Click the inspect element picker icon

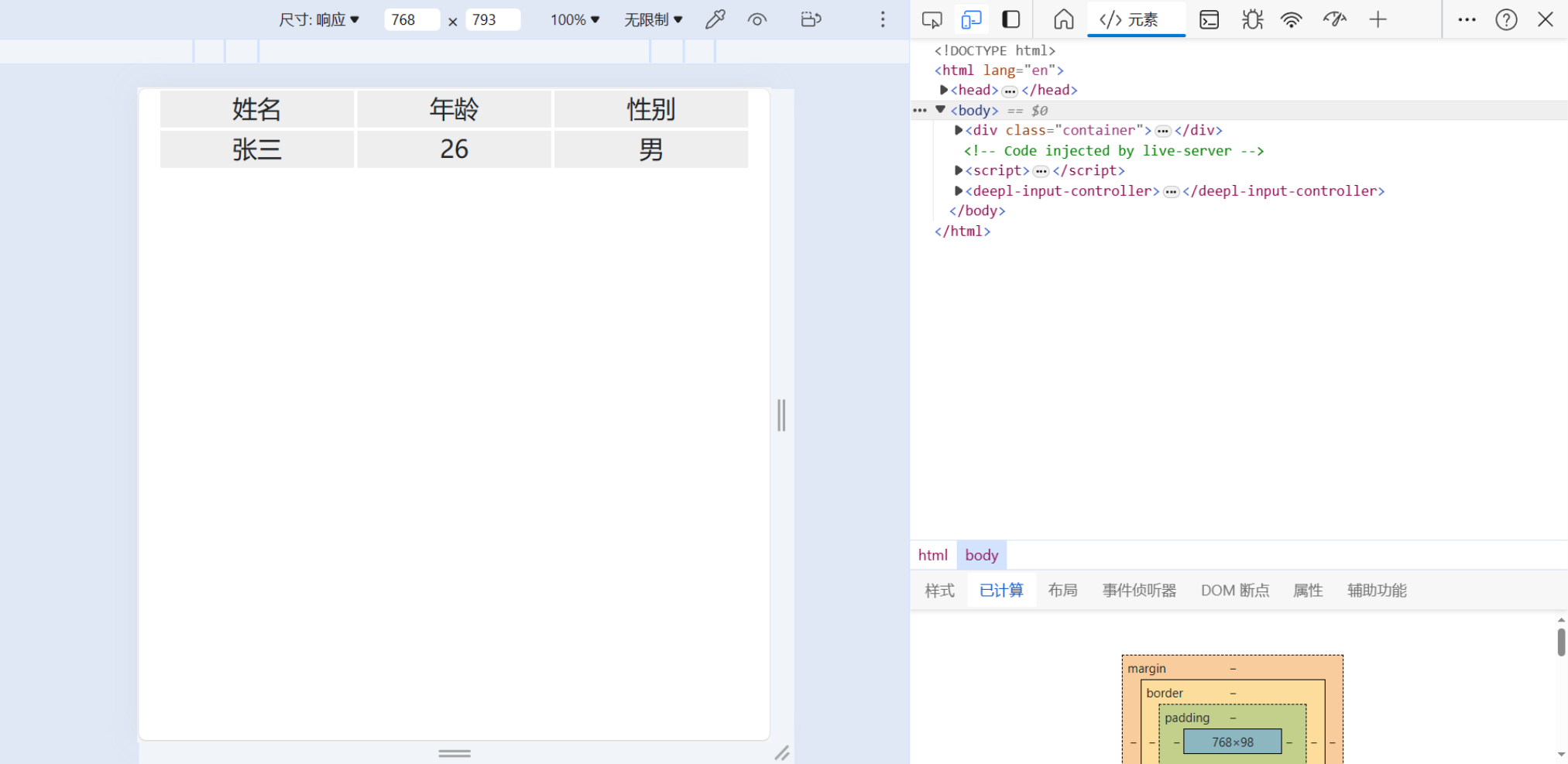(932, 19)
